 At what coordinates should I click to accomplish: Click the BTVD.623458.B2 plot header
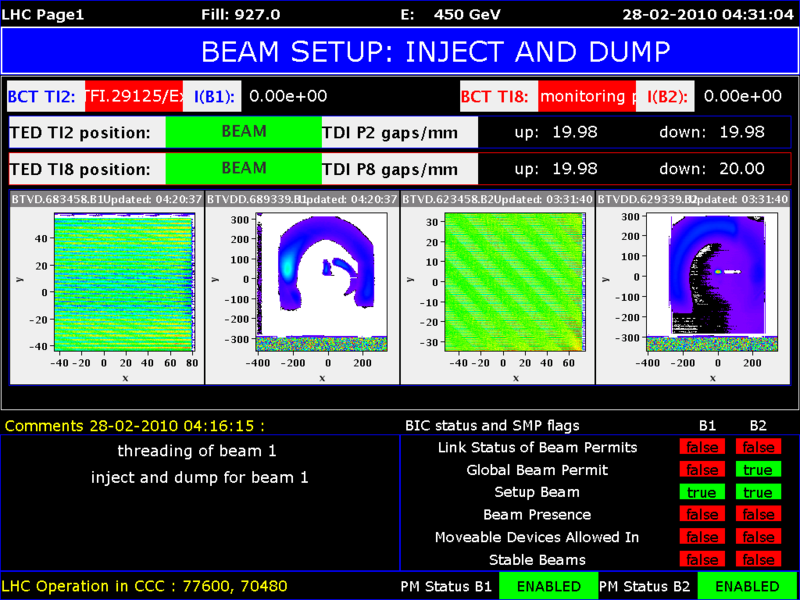click(497, 199)
